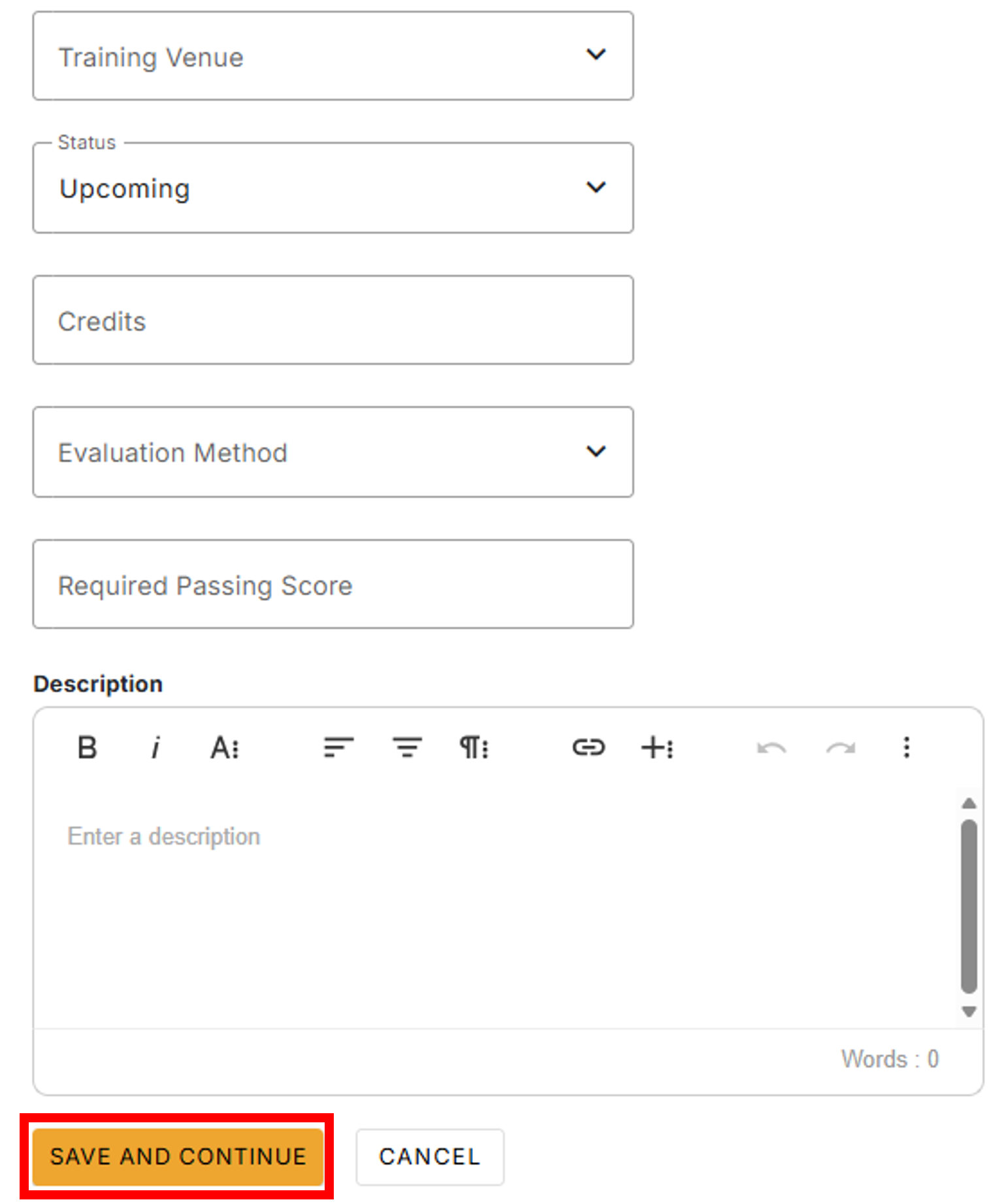Choose the center align text icon
The width and height of the screenshot is (1006, 1204).
click(x=407, y=747)
